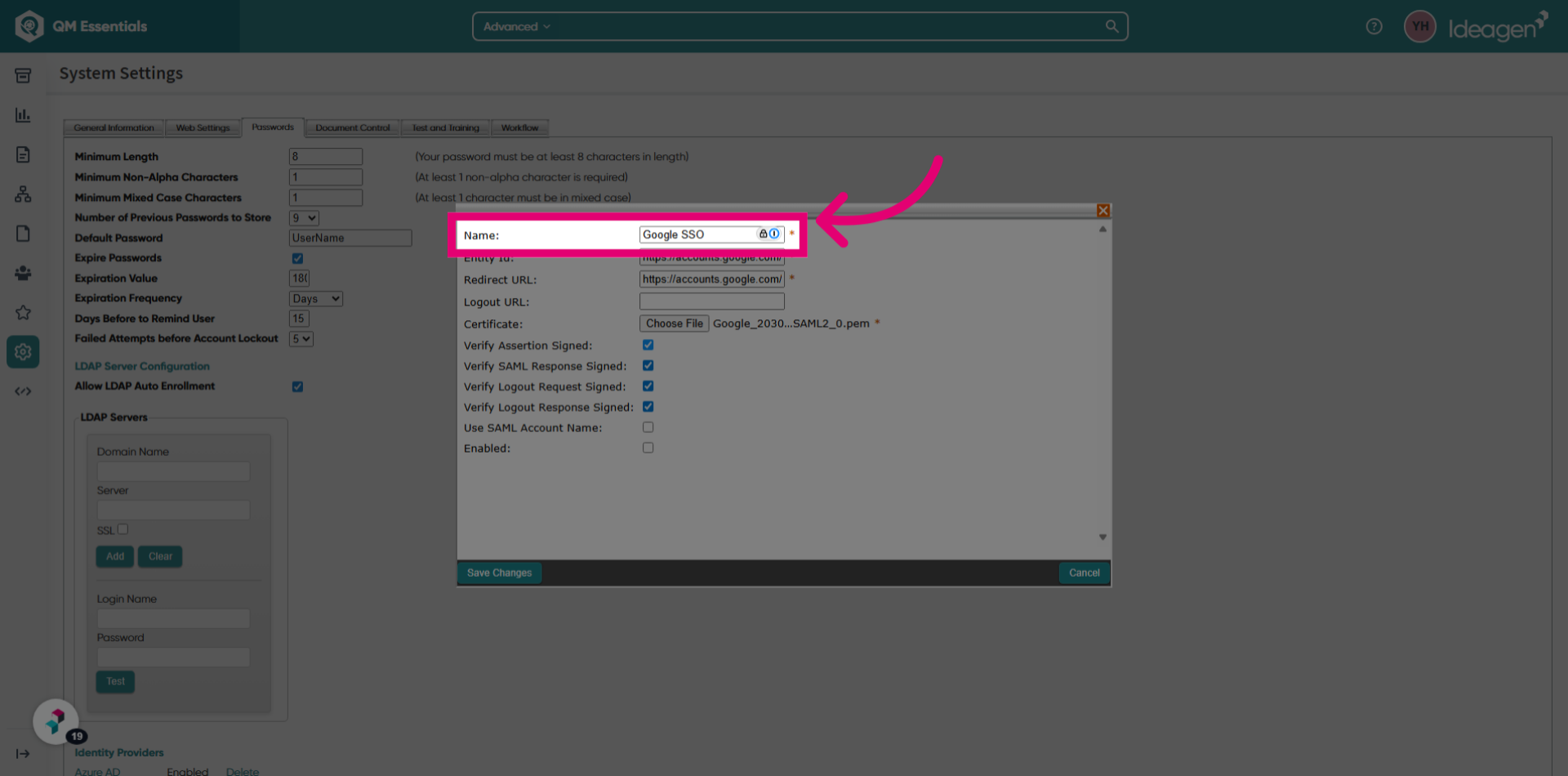Toggle Verify Logout Response Signed checkbox
This screenshot has width=1568, height=776.
(x=648, y=407)
